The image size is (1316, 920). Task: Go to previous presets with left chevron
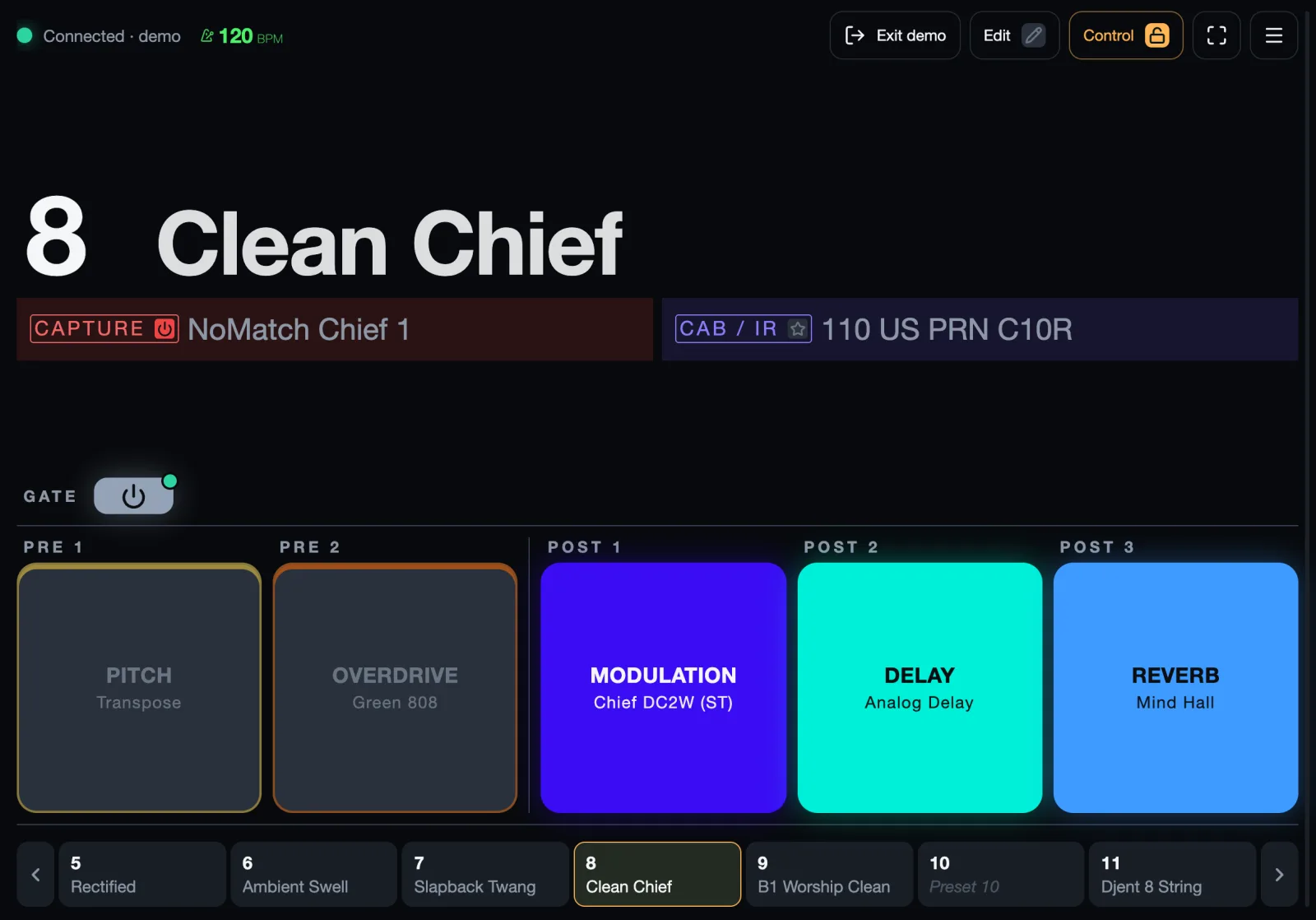pos(35,874)
